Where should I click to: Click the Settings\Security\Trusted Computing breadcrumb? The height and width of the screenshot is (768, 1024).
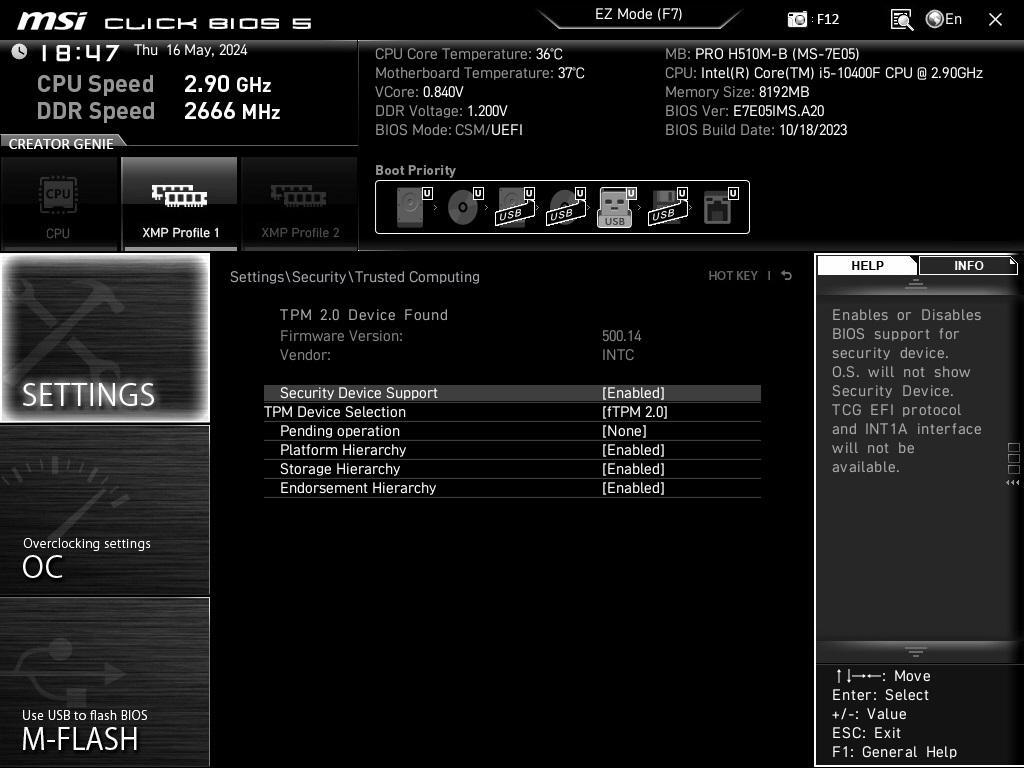pyautogui.click(x=355, y=277)
